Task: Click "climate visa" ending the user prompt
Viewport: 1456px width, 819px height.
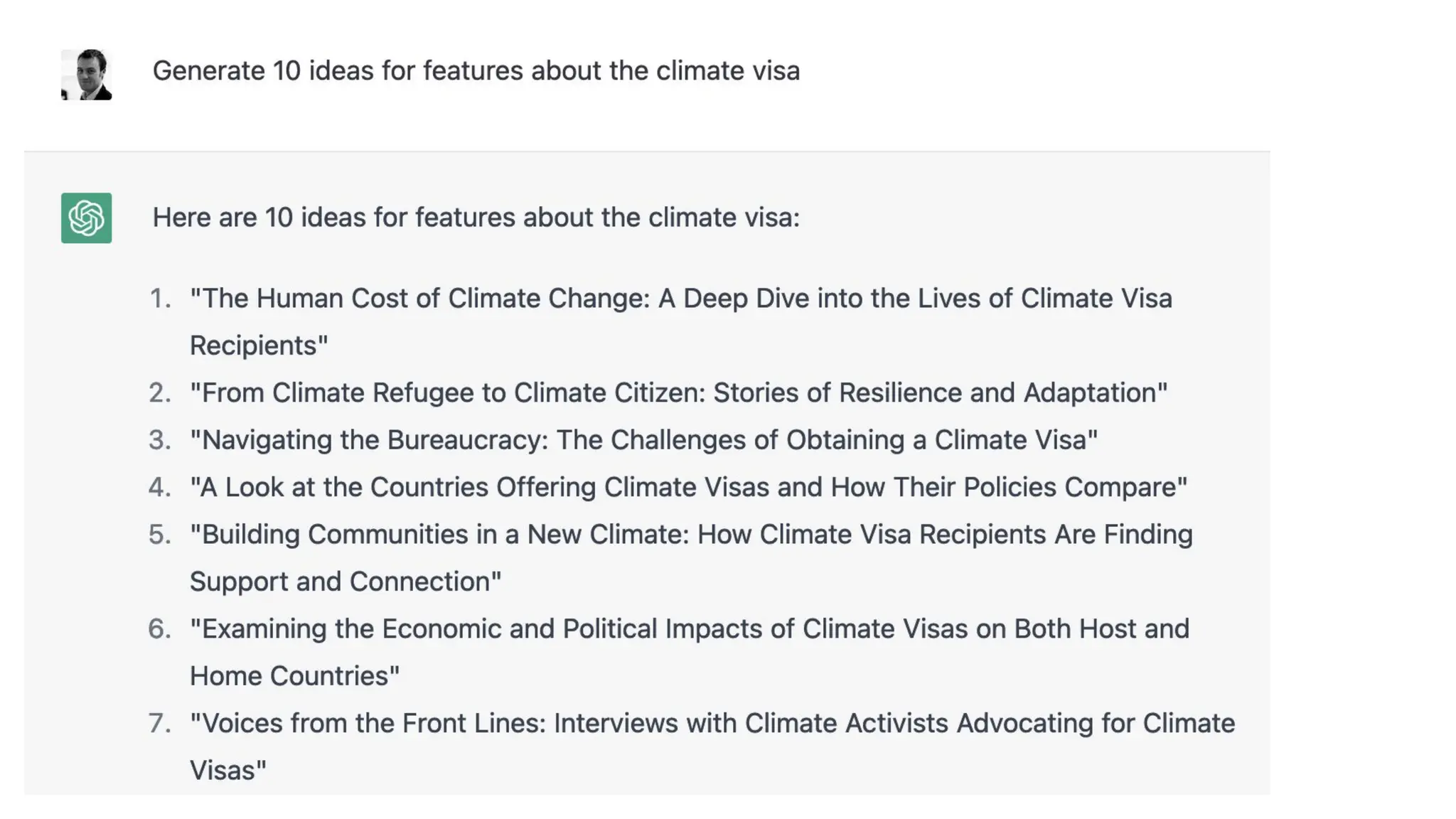Action: coord(727,71)
